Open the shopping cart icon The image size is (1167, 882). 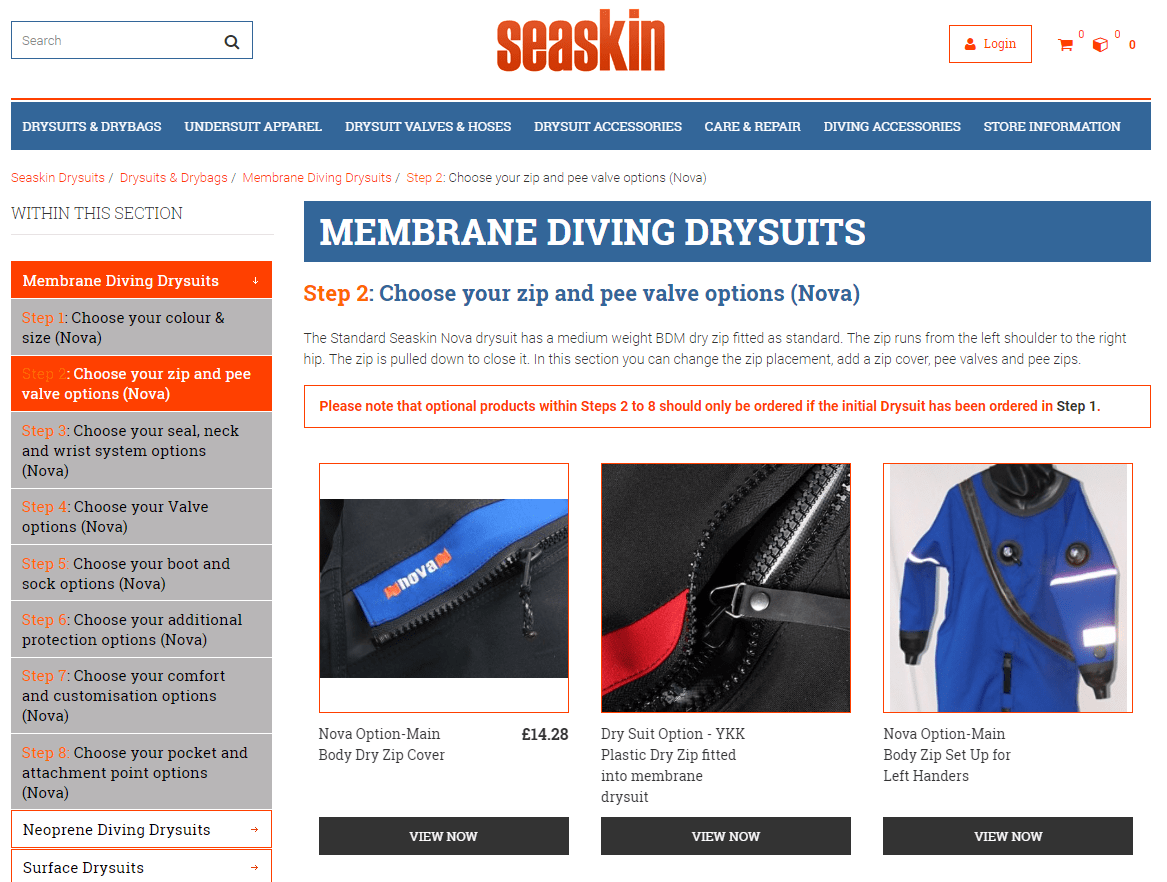coord(1065,45)
